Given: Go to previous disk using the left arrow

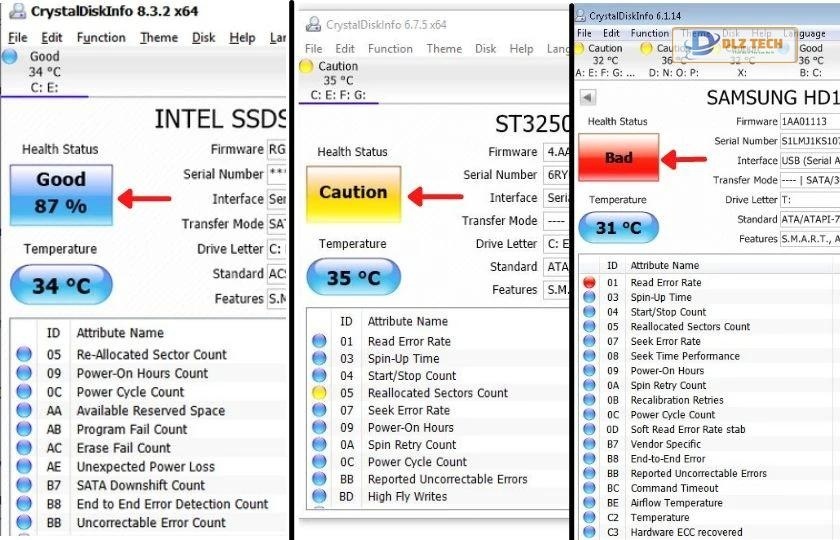Looking at the screenshot, I should pyautogui.click(x=588, y=97).
